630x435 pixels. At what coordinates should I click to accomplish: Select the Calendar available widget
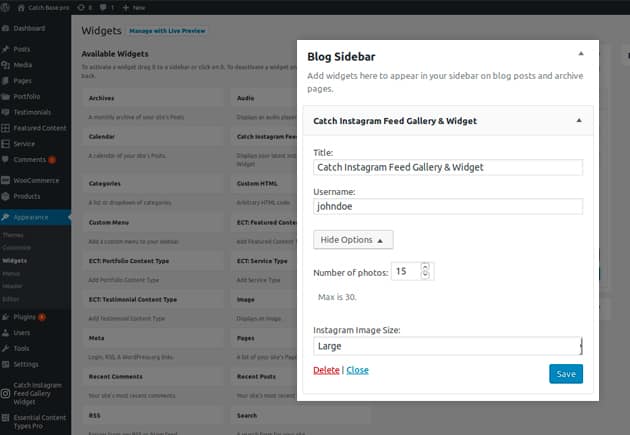[153, 137]
